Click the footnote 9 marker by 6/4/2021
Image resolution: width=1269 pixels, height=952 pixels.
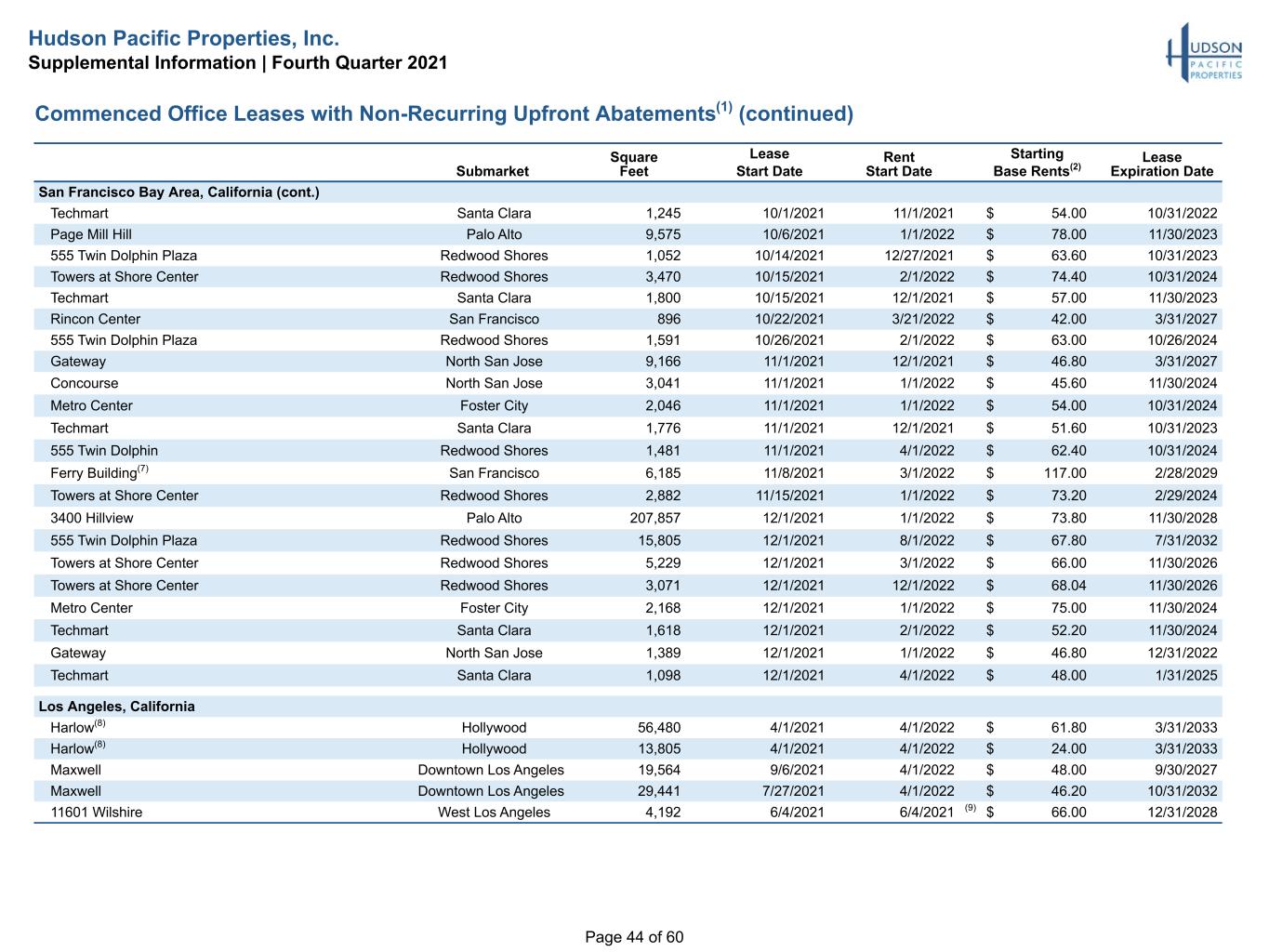tap(971, 809)
